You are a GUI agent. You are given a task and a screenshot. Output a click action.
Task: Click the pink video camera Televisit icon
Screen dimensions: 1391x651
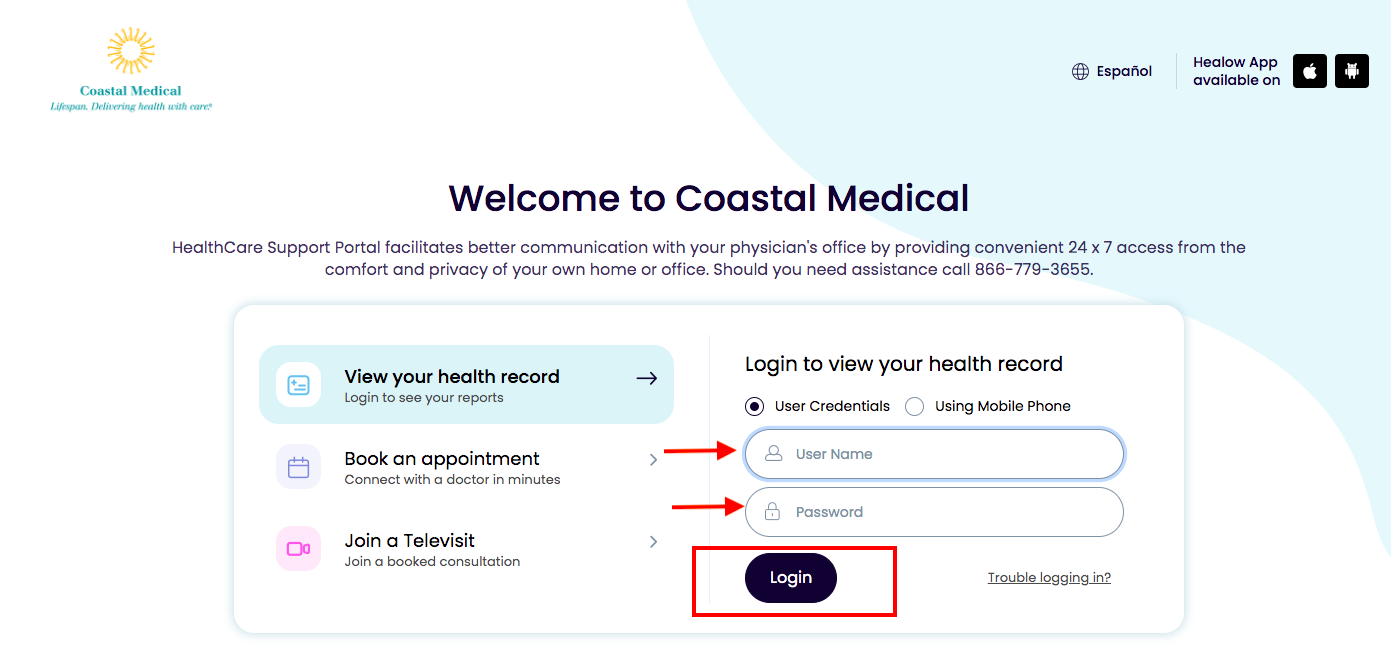click(298, 549)
